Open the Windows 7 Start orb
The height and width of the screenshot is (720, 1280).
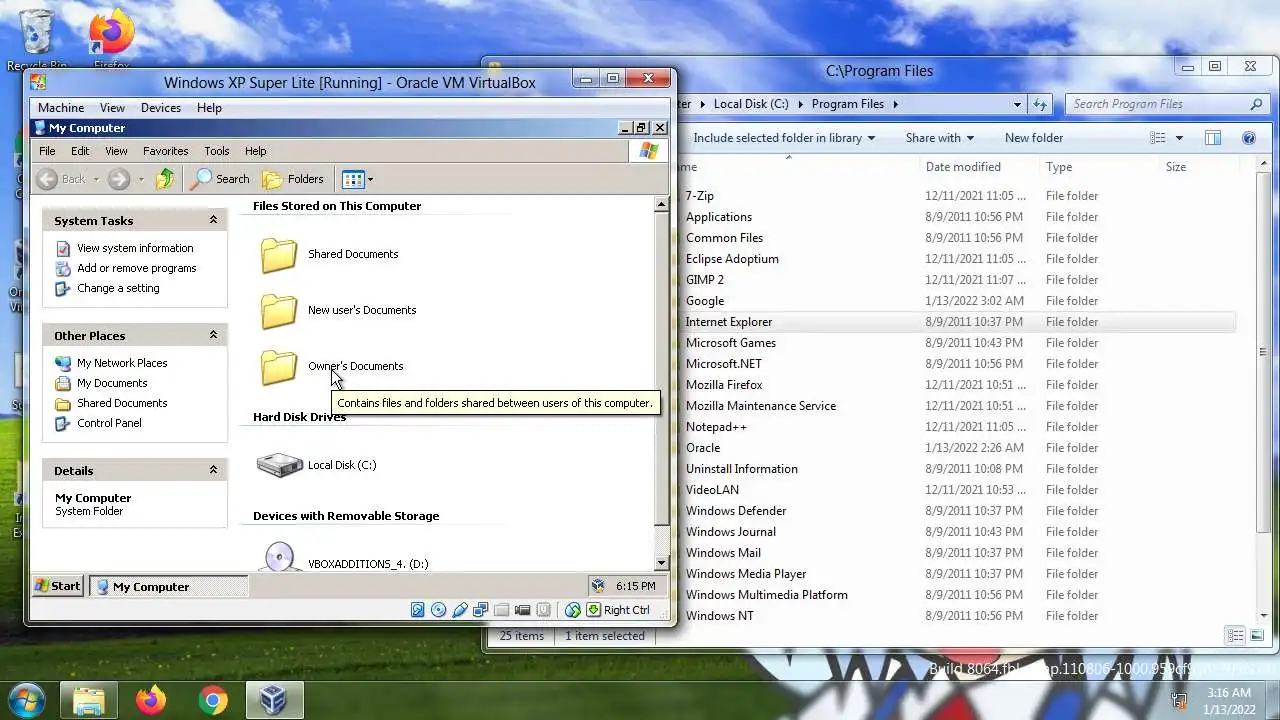click(x=26, y=700)
